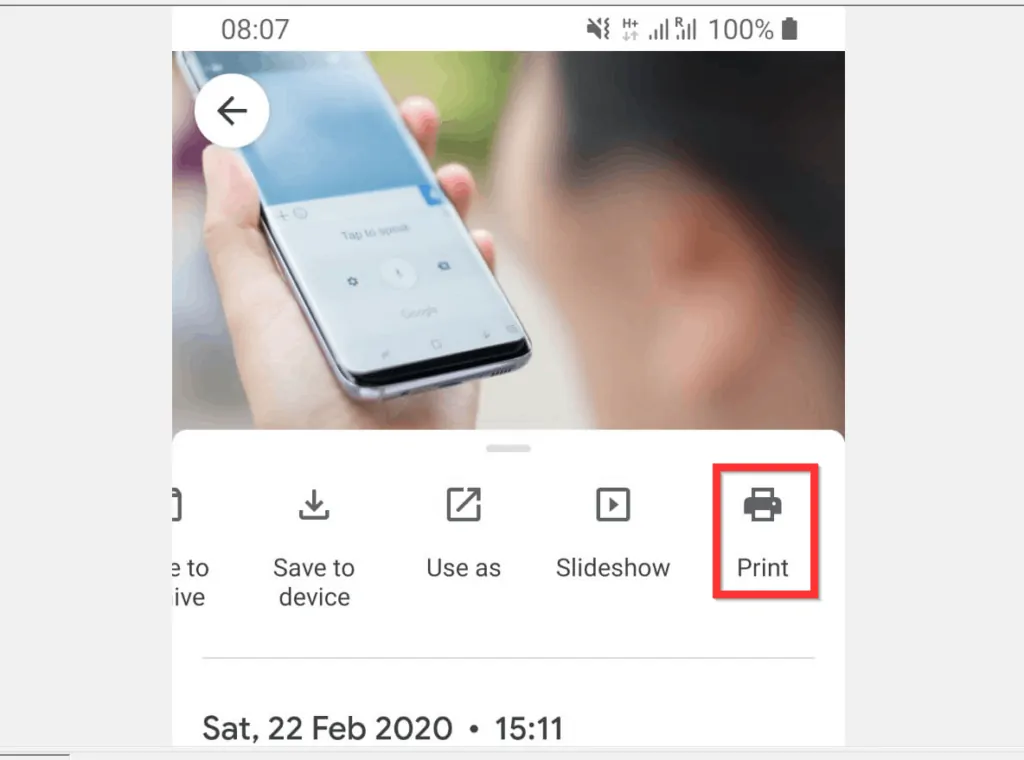
Task: Go back using the arrow button
Action: click(x=232, y=110)
